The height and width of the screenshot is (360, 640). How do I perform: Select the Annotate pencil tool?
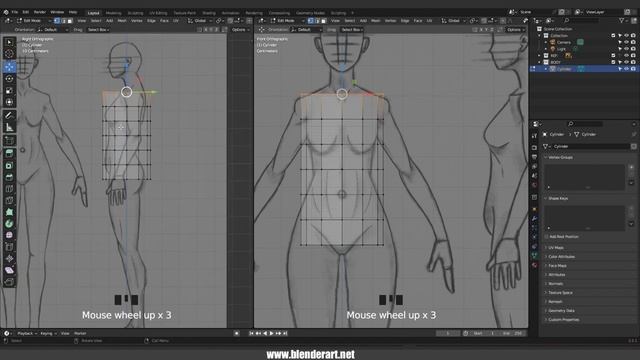(9, 116)
